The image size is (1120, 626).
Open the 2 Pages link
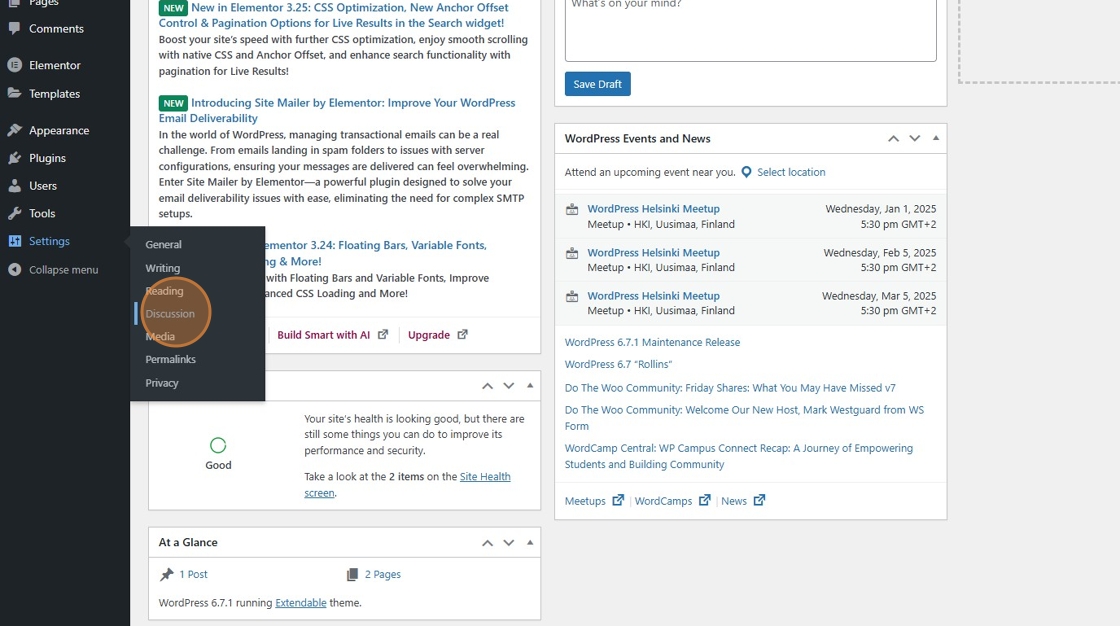coord(383,575)
